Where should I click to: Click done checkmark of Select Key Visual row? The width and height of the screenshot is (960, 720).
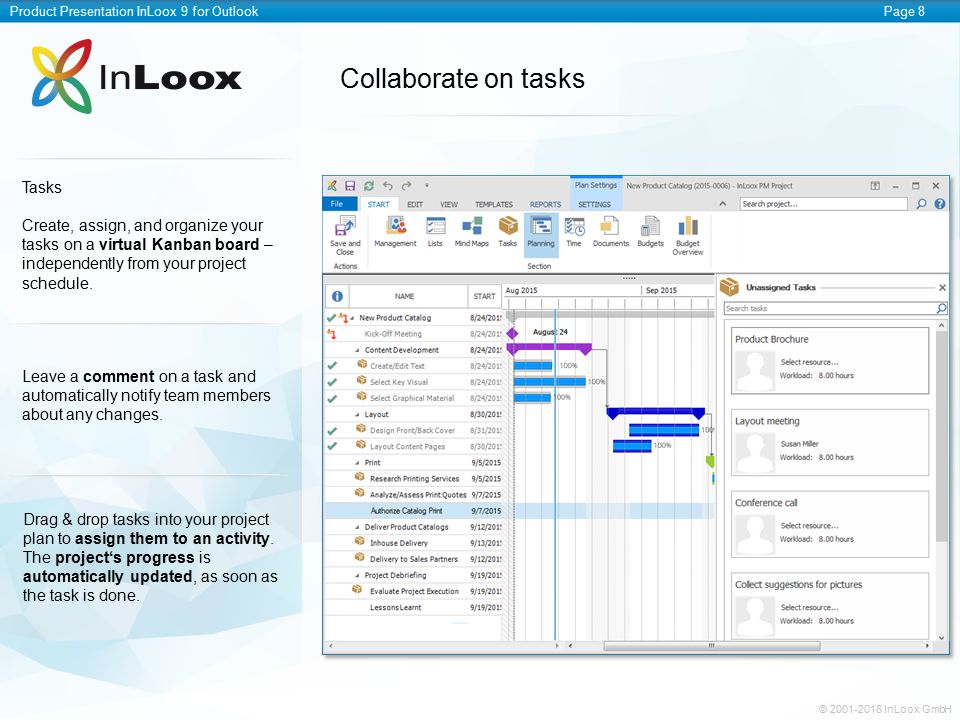[332, 382]
